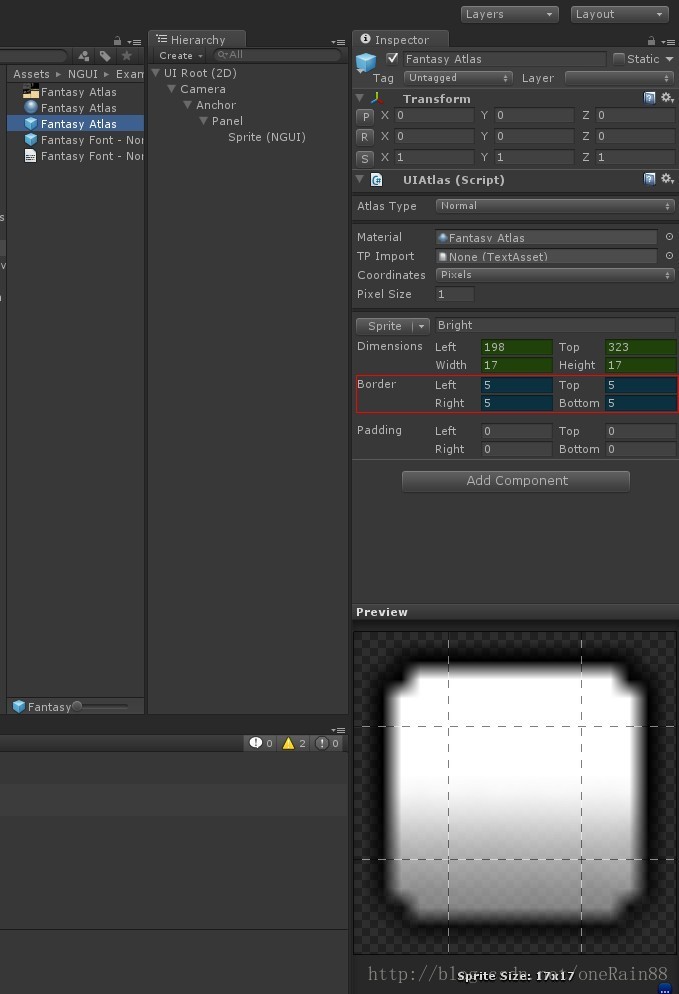Viewport: 679px width, 994px height.
Task: Select Sprite (NGUI) in Hierarchy
Action: pyautogui.click(x=267, y=137)
